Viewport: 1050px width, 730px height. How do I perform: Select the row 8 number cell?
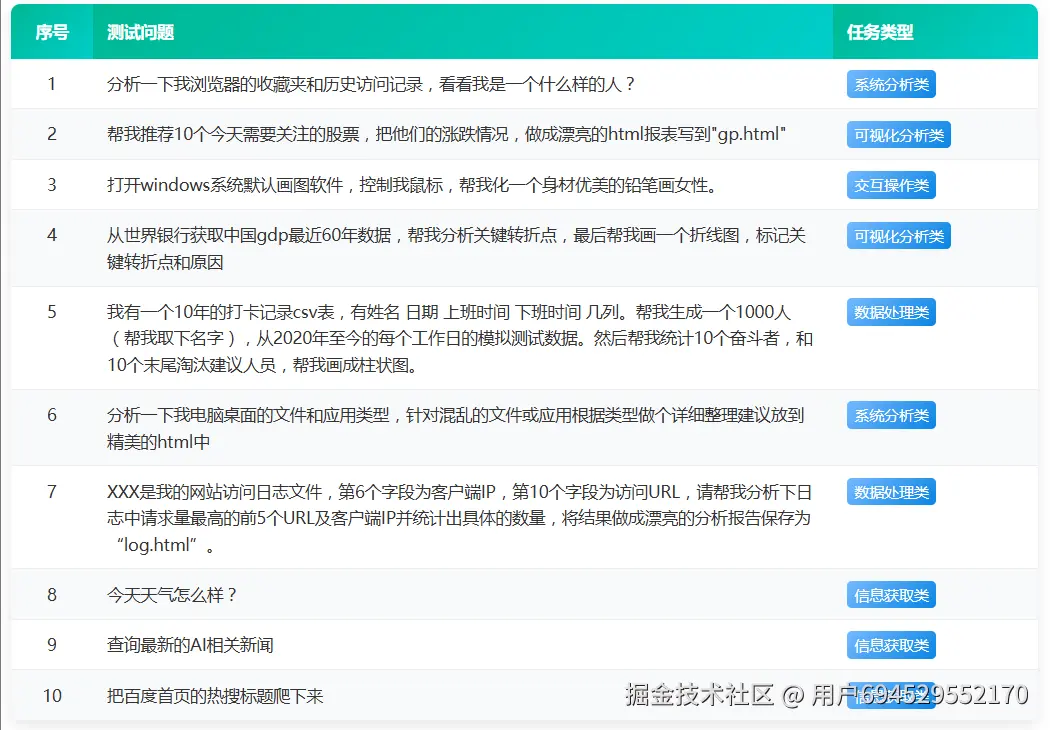point(52,595)
